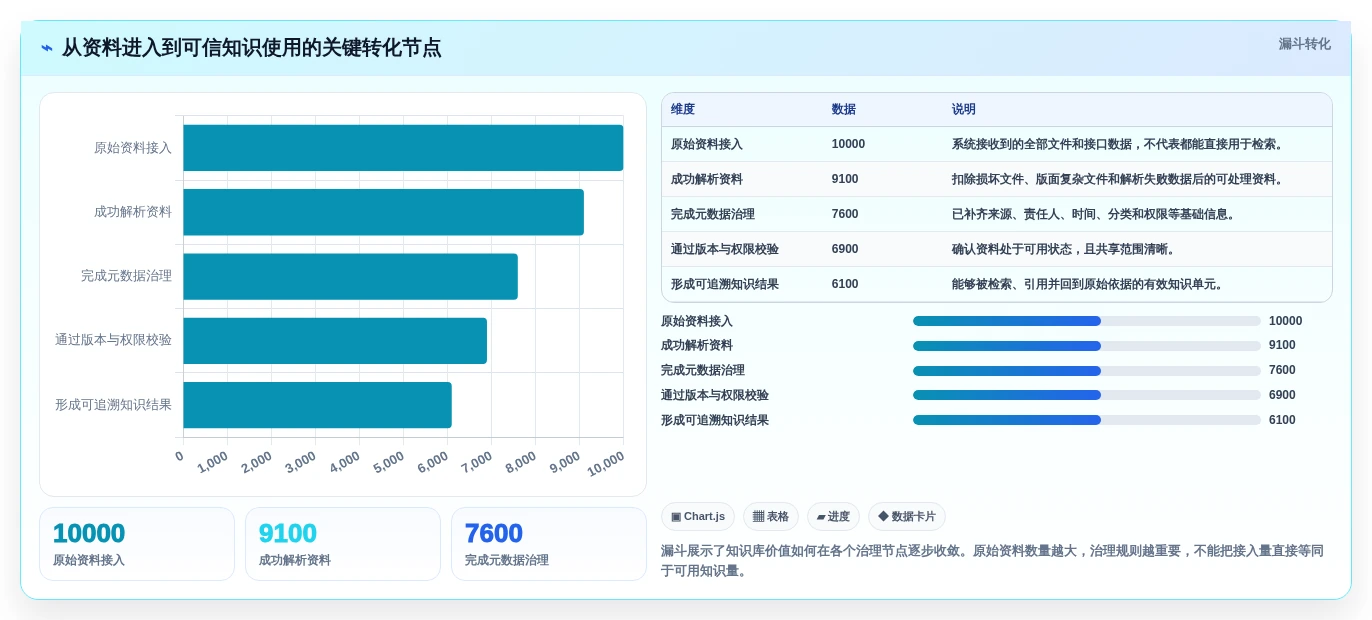The height and width of the screenshot is (620, 1372).
Task: Select the Chart.js tag chip
Action: (698, 516)
